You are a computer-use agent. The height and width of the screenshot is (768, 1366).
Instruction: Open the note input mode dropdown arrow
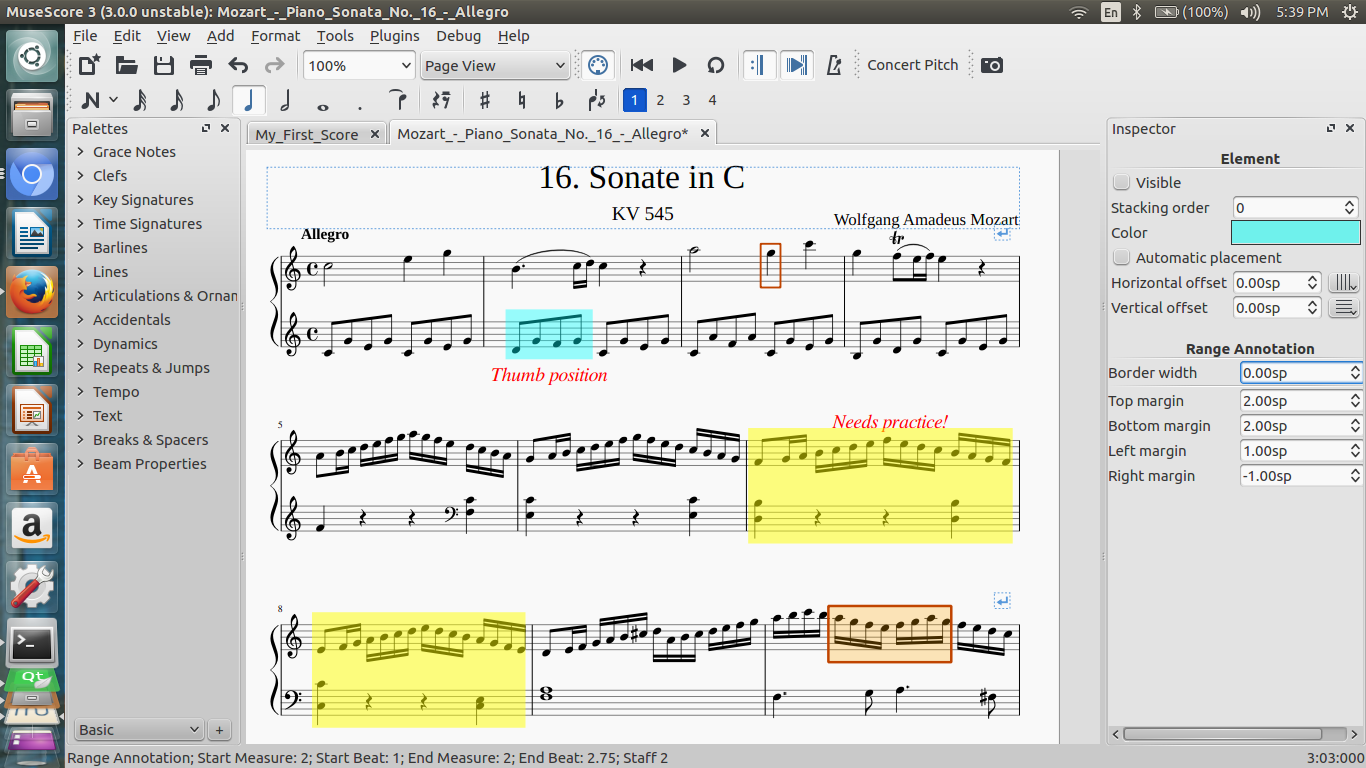(113, 99)
